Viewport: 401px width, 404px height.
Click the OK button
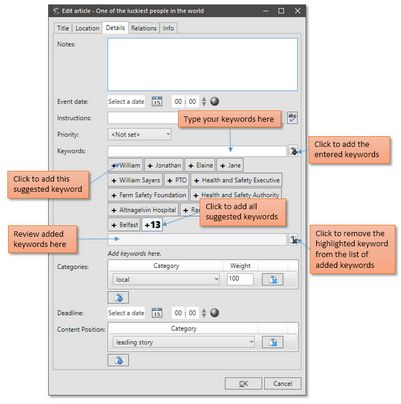pos(243,384)
